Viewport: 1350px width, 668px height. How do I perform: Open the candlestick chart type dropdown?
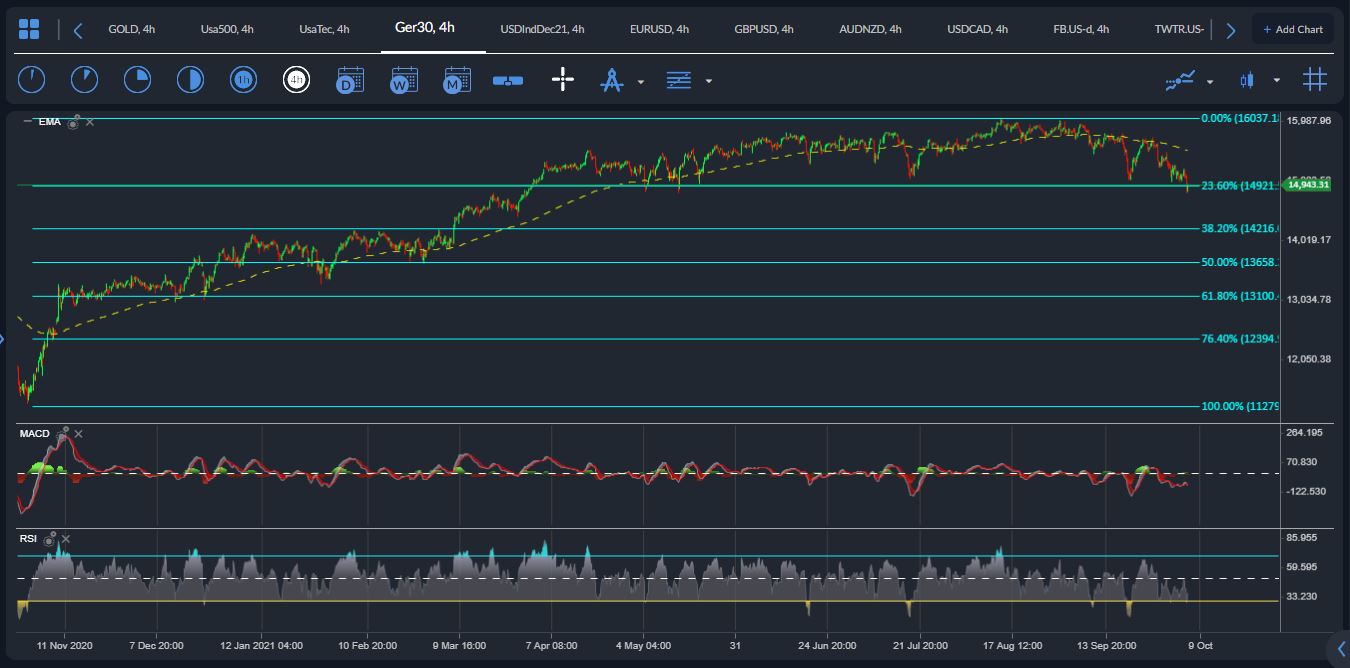(x=1276, y=81)
